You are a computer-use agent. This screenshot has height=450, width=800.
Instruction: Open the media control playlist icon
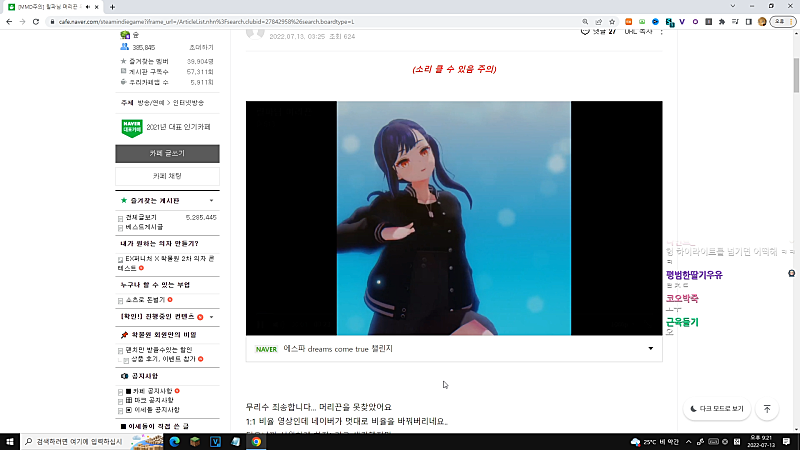tap(735, 22)
